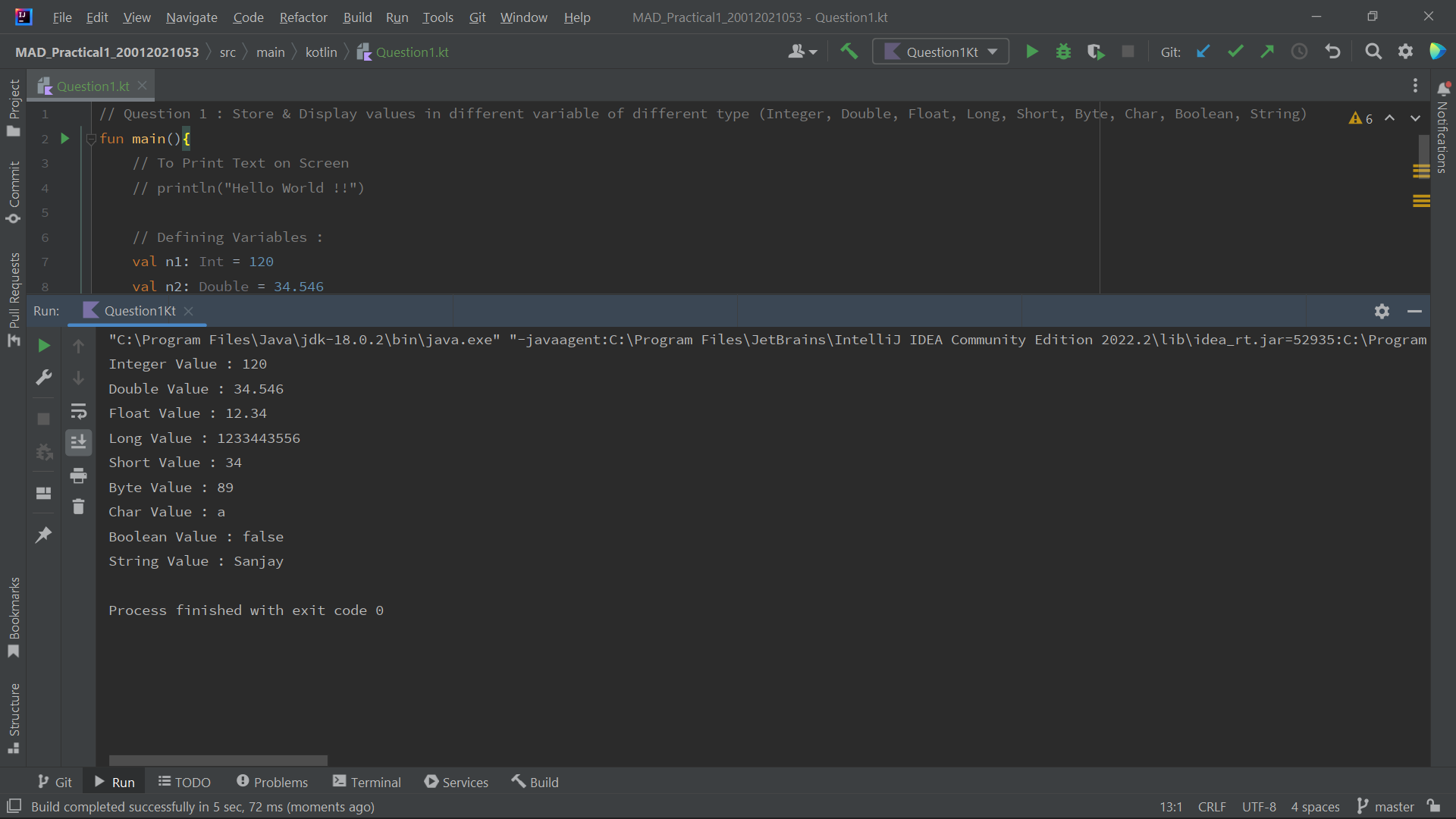The width and height of the screenshot is (1456, 819).
Task: Run the Question1Kt configuration
Action: click(x=1032, y=51)
